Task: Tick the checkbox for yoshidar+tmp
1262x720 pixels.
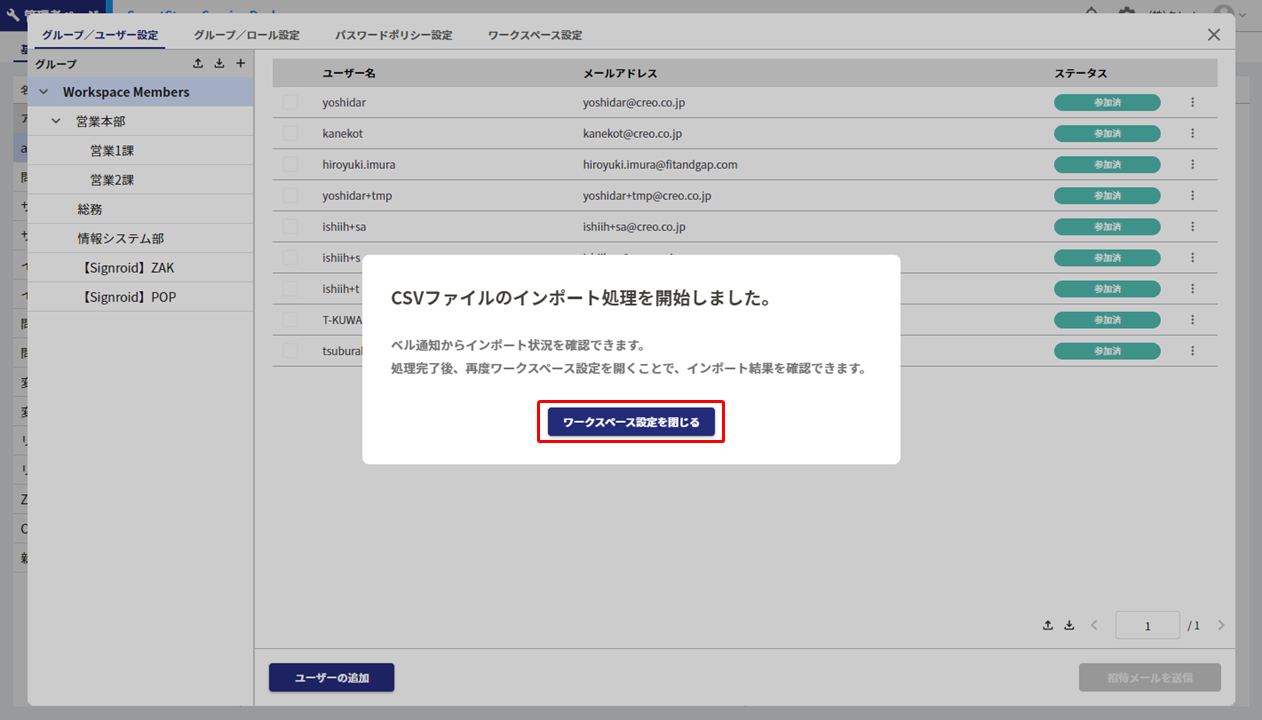Action: coord(290,195)
